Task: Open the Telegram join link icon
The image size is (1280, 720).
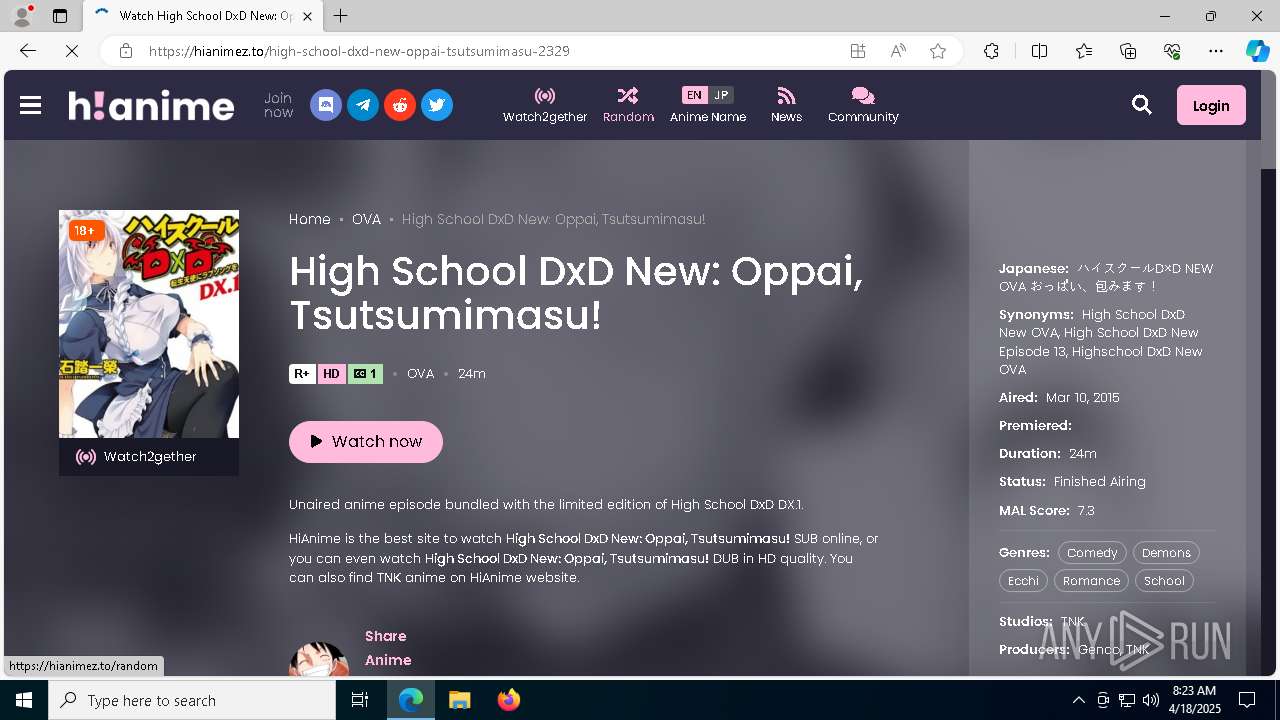Action: [x=363, y=105]
